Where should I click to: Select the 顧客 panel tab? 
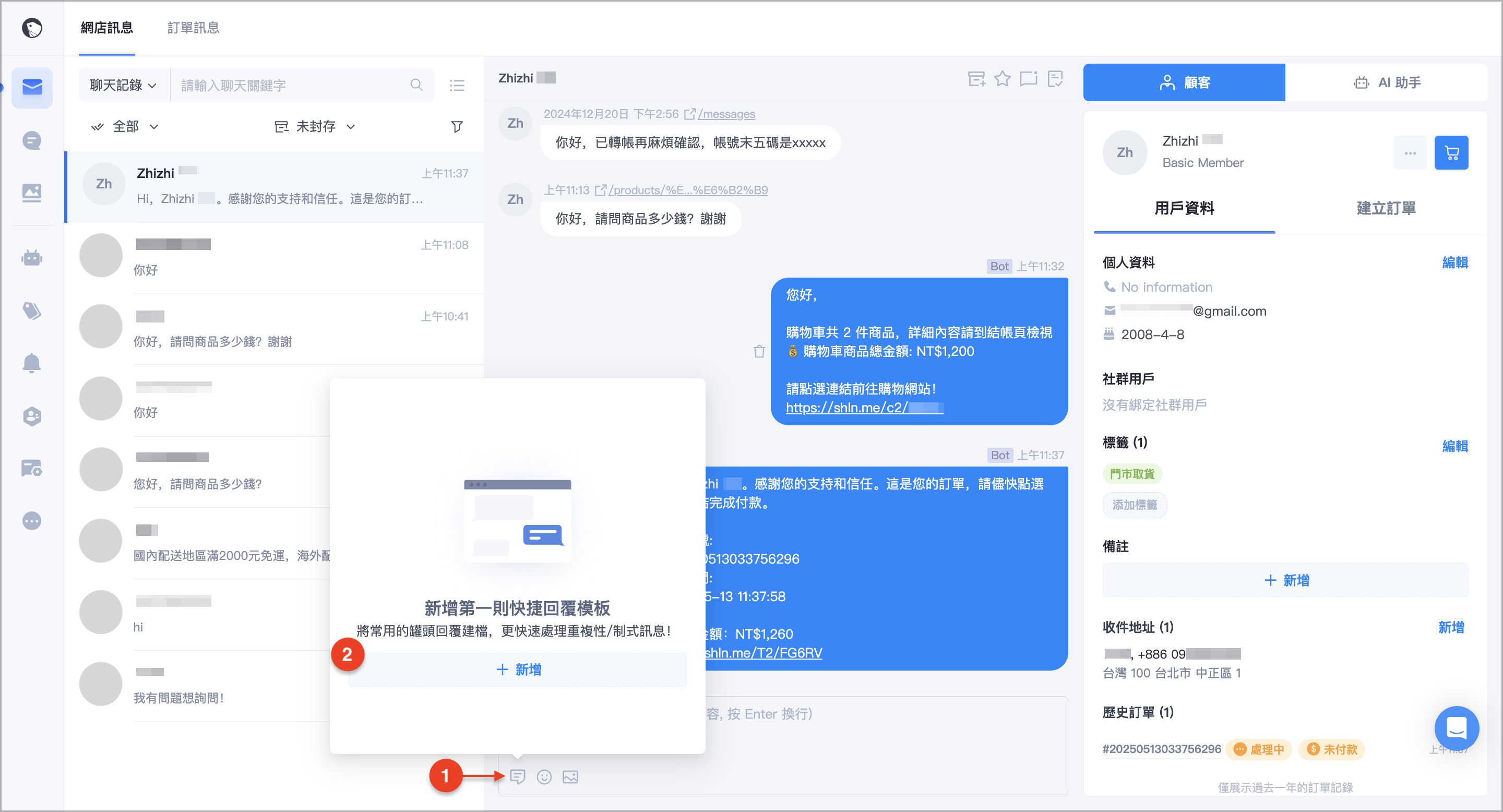[x=1184, y=82]
